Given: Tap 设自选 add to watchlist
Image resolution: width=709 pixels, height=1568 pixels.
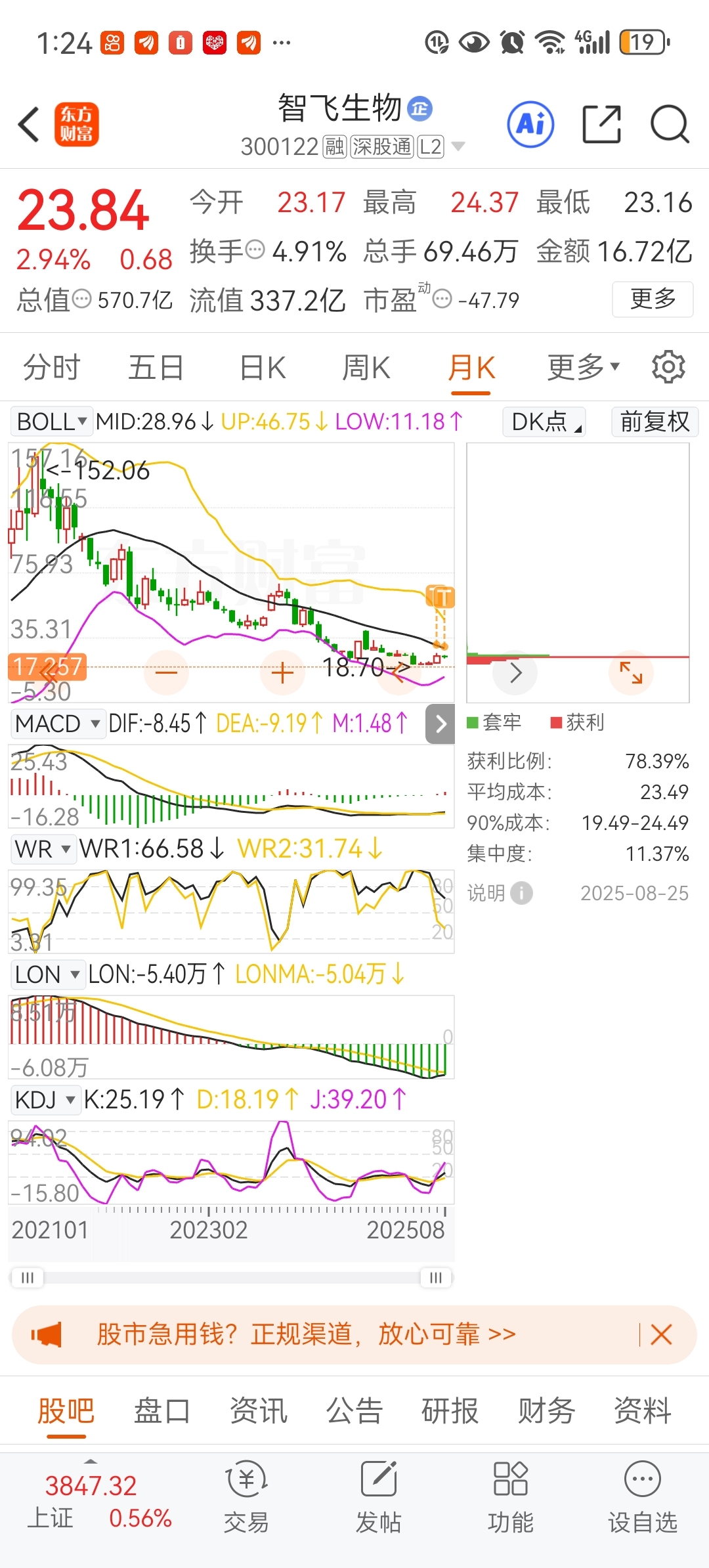Looking at the screenshot, I should point(643,1496).
